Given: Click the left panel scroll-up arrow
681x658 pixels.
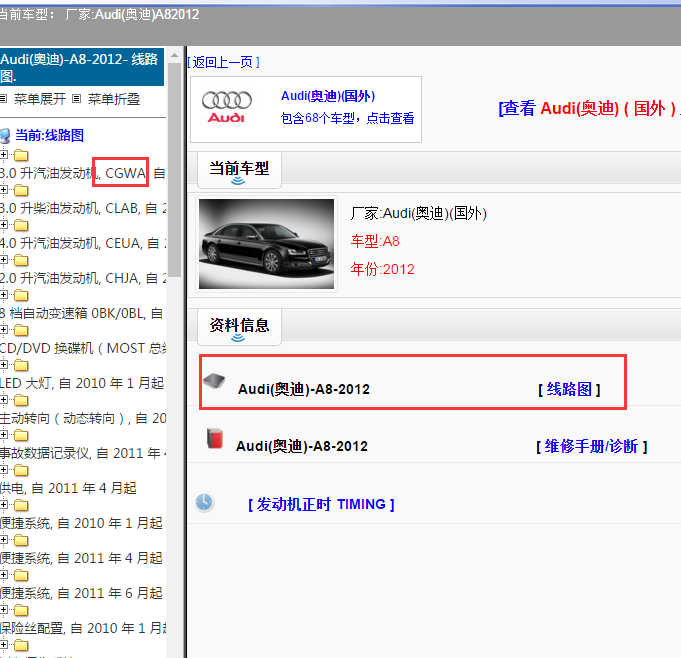Looking at the screenshot, I should [175, 55].
